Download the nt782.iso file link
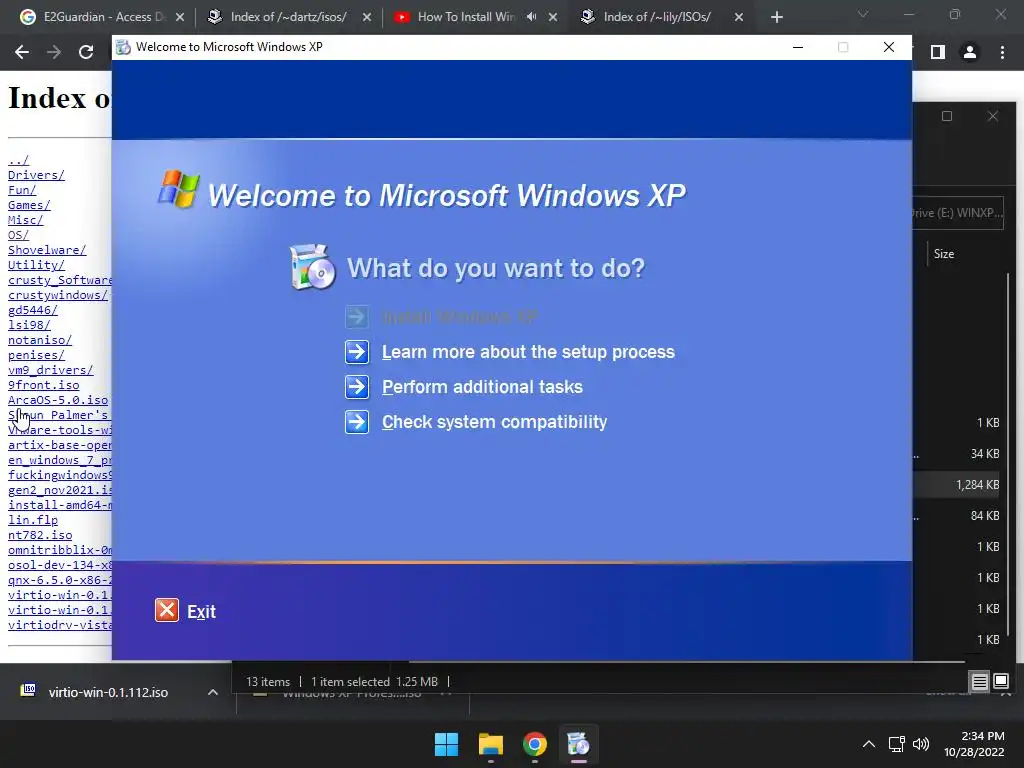 click(x=40, y=535)
